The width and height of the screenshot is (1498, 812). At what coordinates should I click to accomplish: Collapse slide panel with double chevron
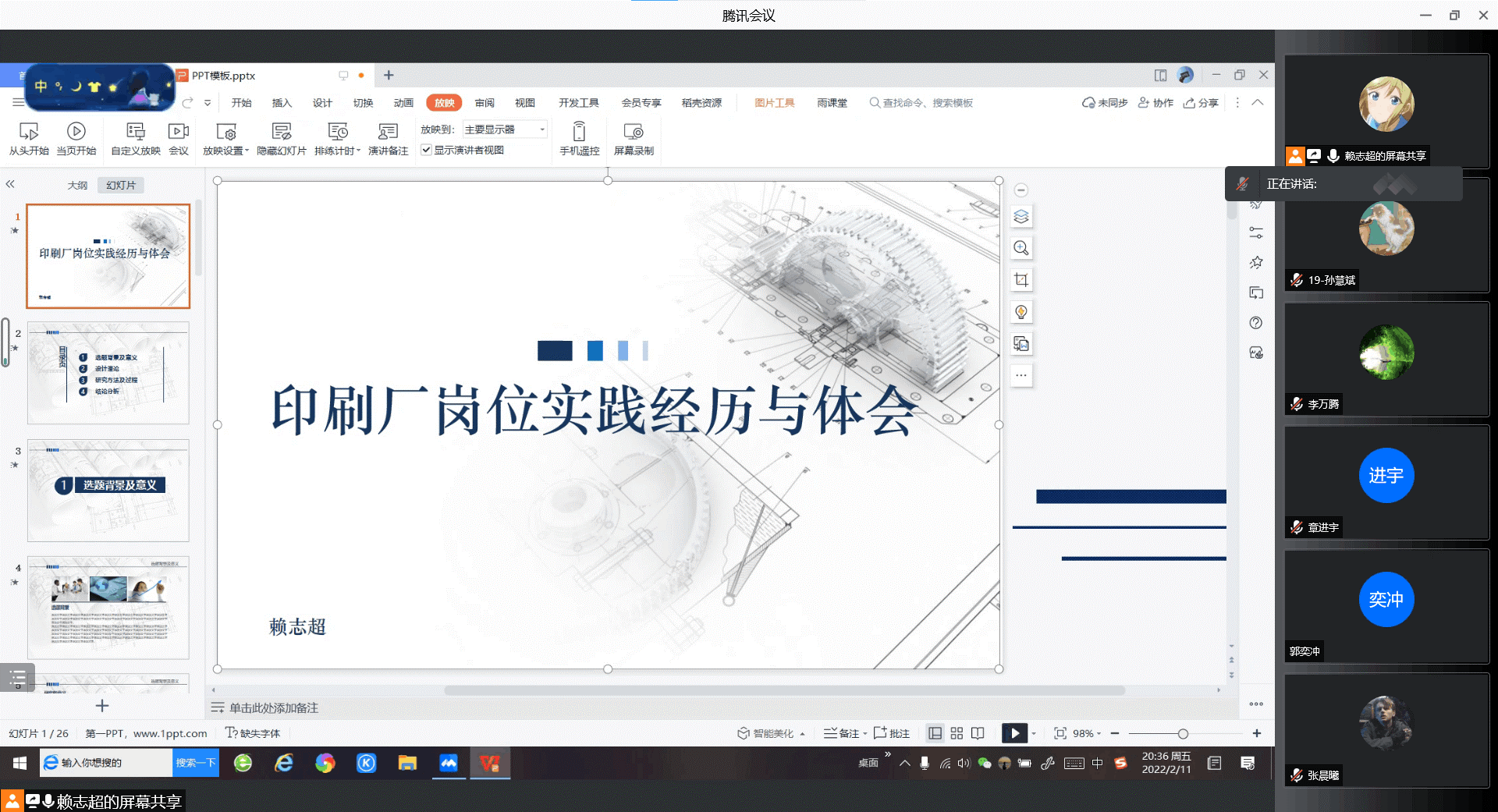[x=10, y=184]
